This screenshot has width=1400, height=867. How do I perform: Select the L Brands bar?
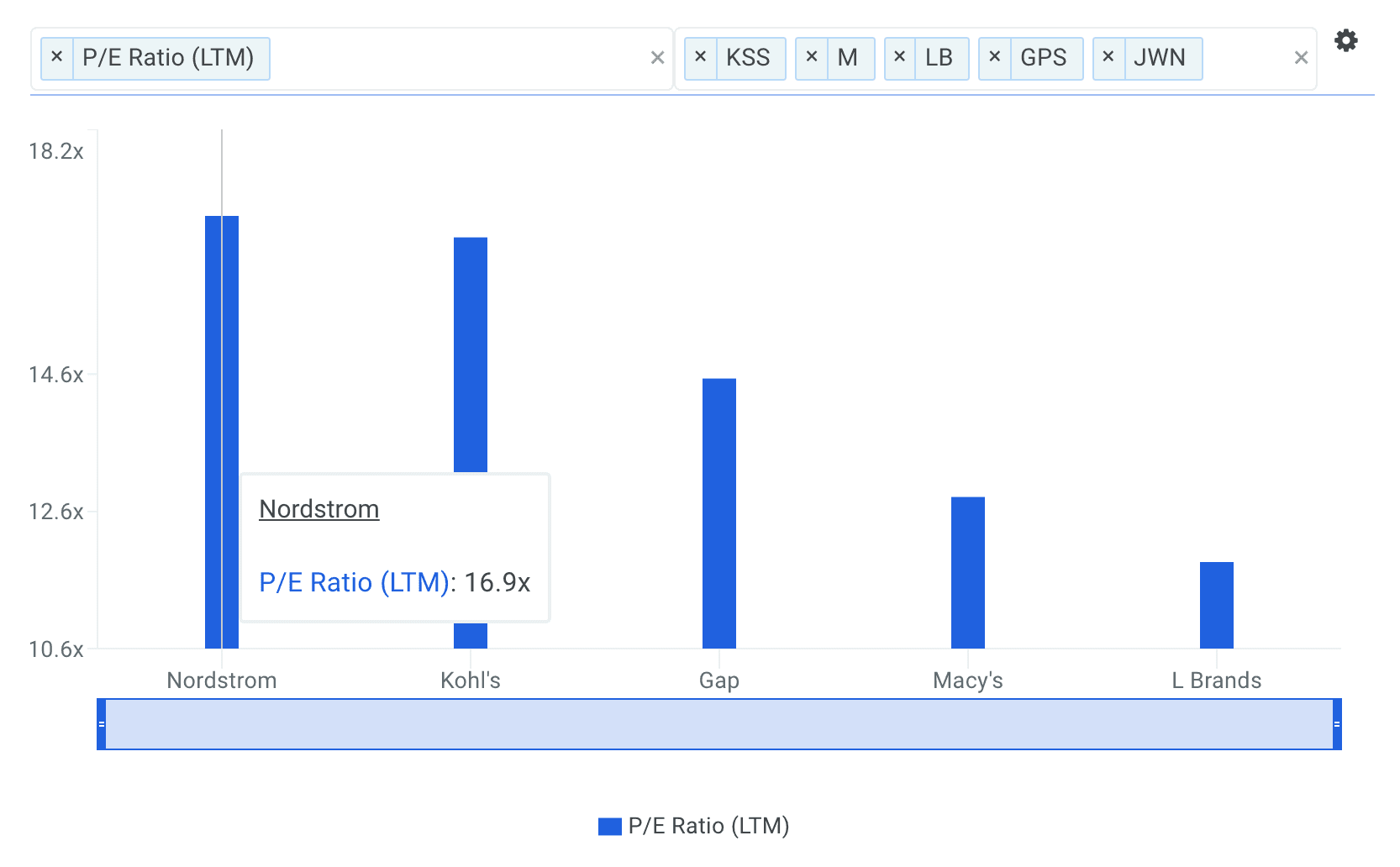tap(1216, 605)
